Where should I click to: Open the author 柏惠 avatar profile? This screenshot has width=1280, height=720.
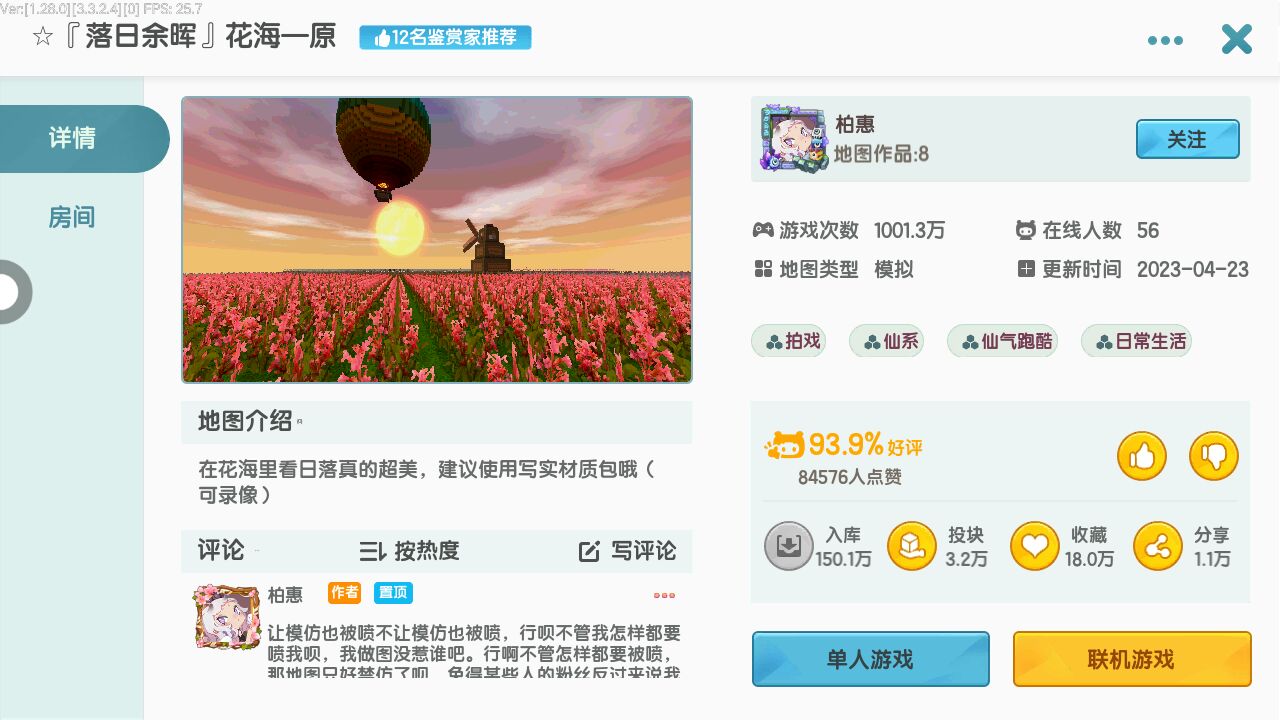(794, 138)
